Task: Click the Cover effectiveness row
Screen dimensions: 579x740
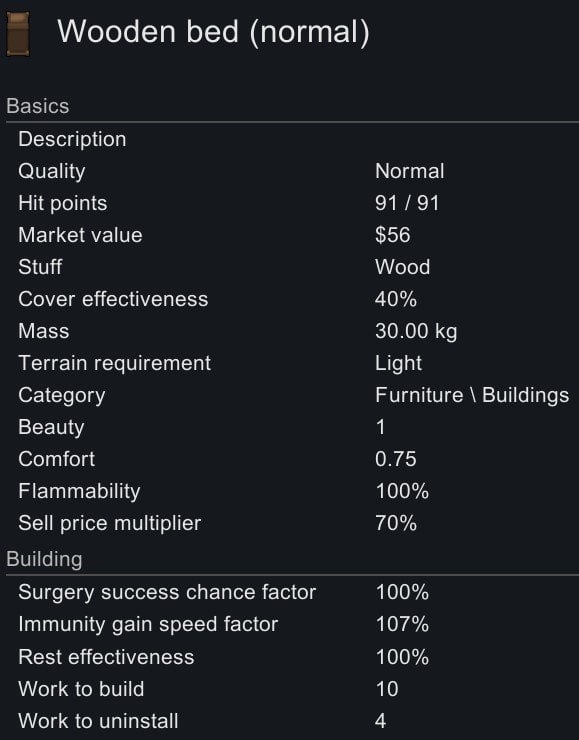Action: (293, 299)
